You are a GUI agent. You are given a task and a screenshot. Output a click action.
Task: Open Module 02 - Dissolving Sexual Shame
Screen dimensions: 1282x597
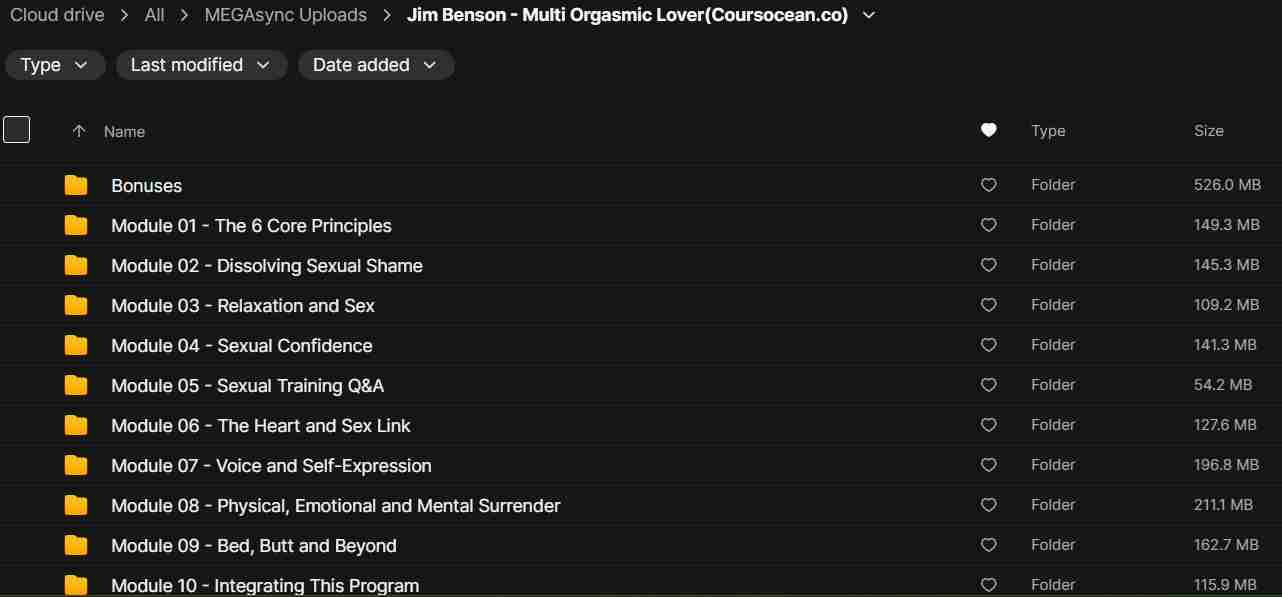[266, 266]
